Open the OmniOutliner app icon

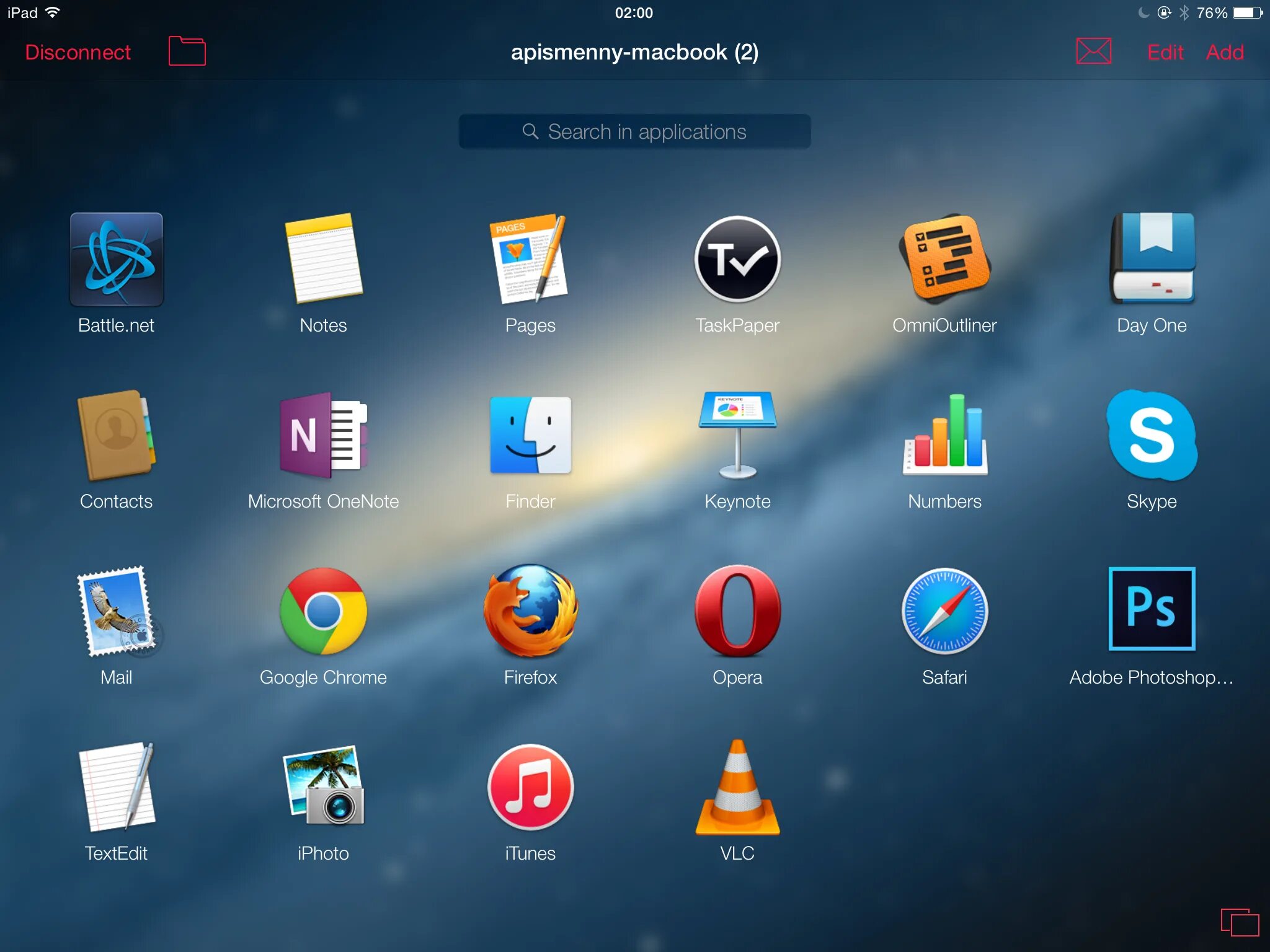(944, 259)
